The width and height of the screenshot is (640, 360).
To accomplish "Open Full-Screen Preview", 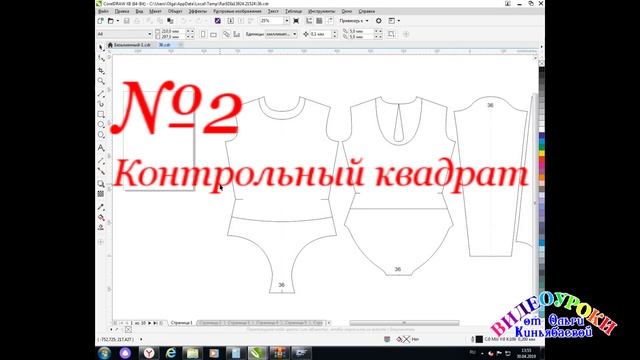I will [296, 20].
